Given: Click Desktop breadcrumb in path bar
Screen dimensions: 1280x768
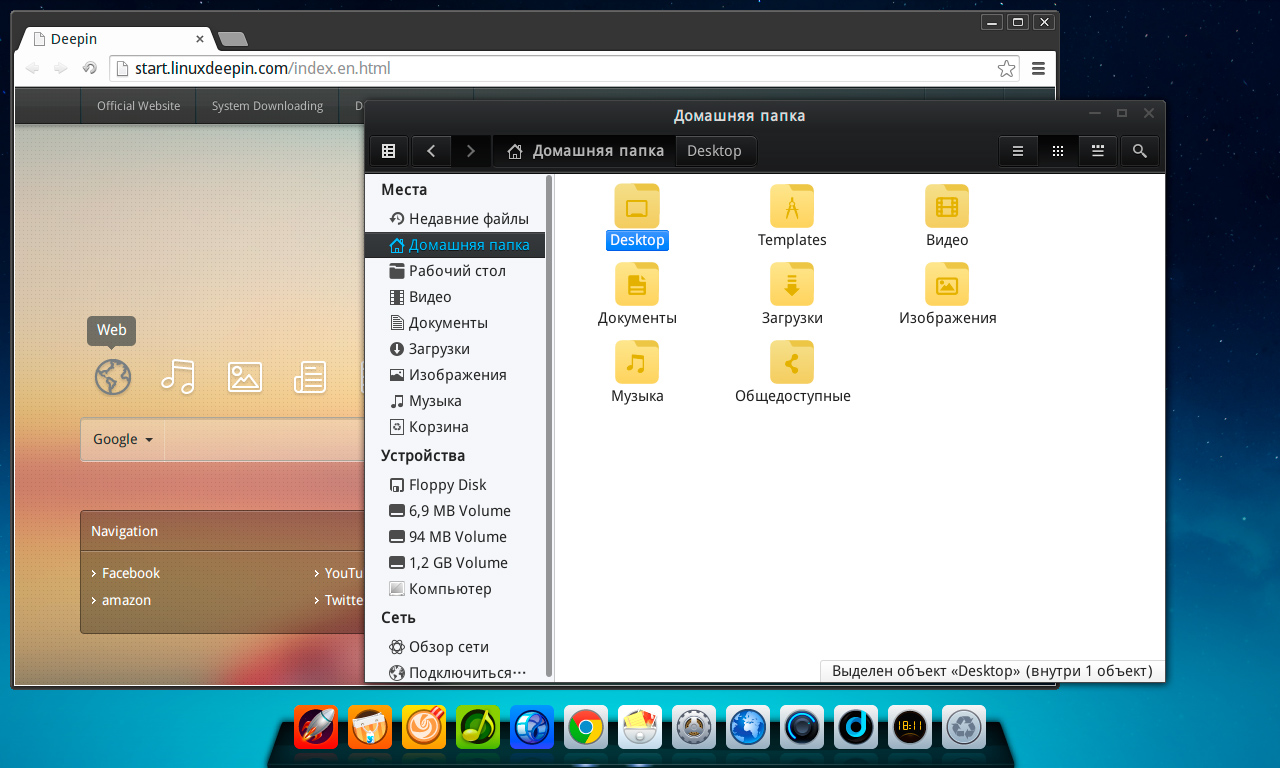Looking at the screenshot, I should (714, 151).
